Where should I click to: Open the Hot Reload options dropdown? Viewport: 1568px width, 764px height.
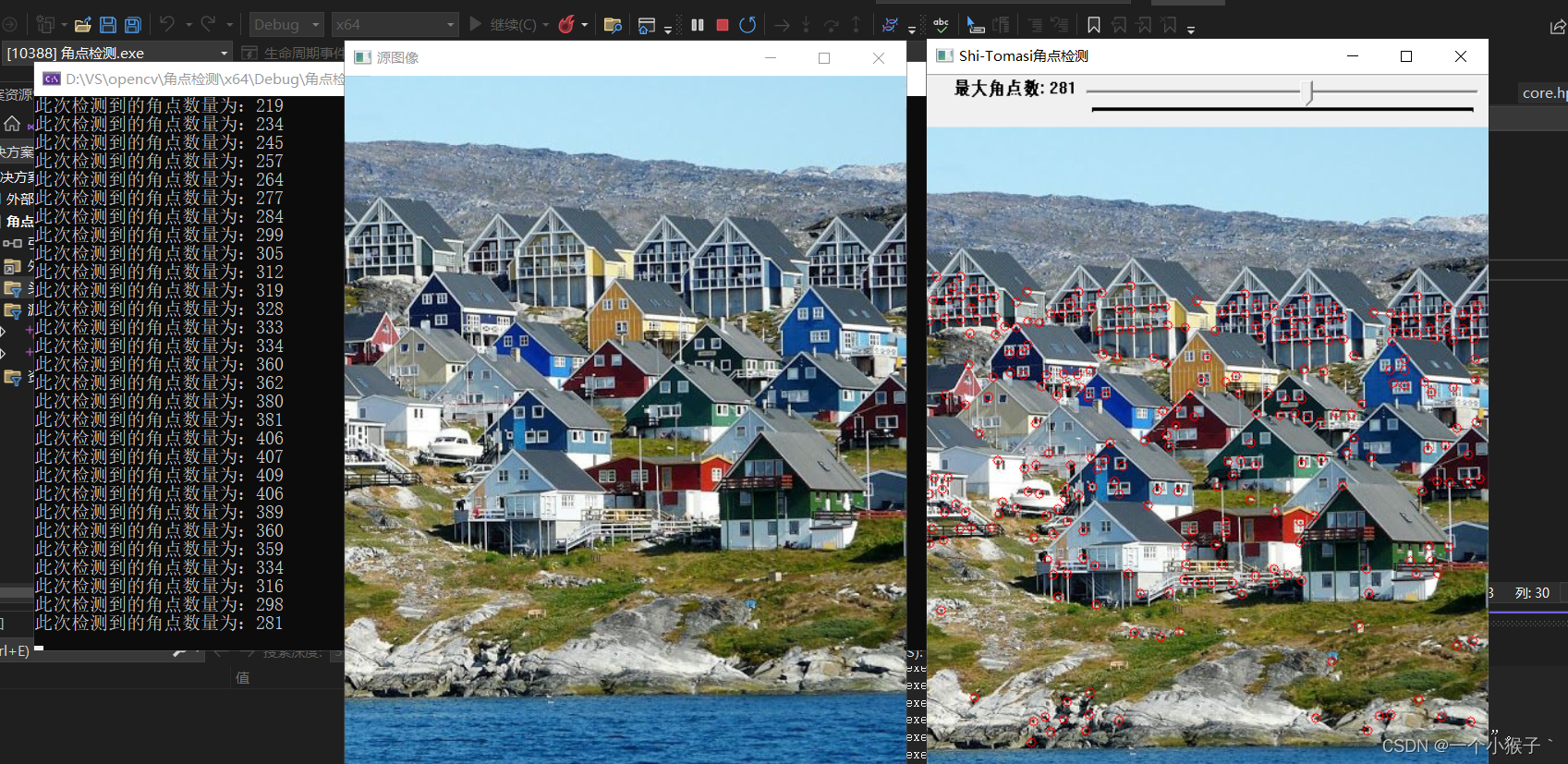[585, 25]
